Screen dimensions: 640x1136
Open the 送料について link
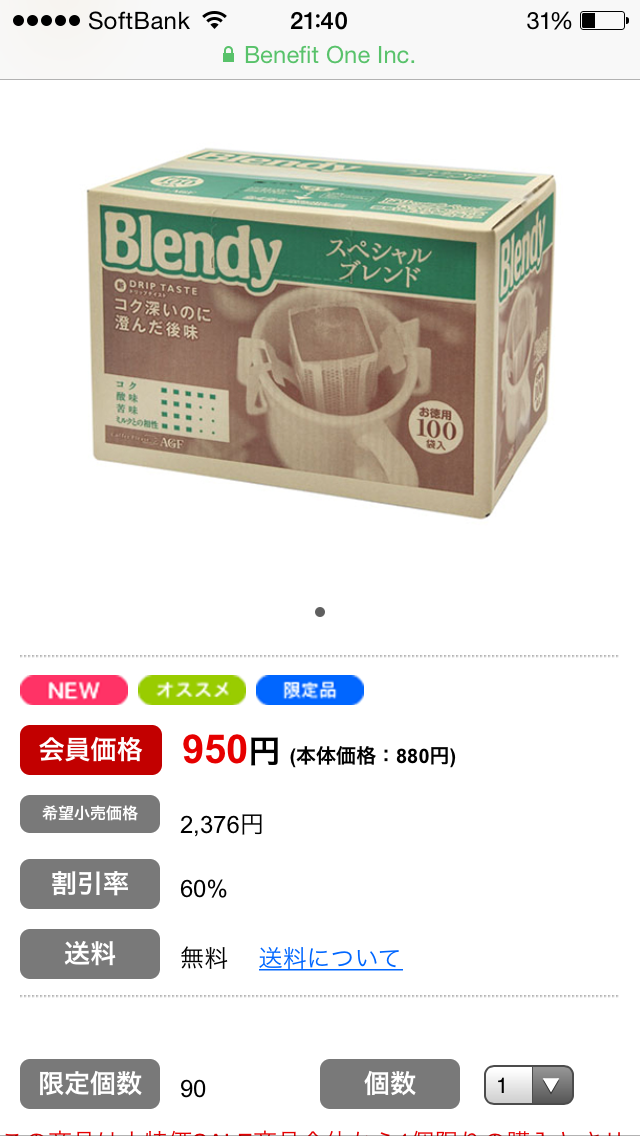tap(331, 958)
